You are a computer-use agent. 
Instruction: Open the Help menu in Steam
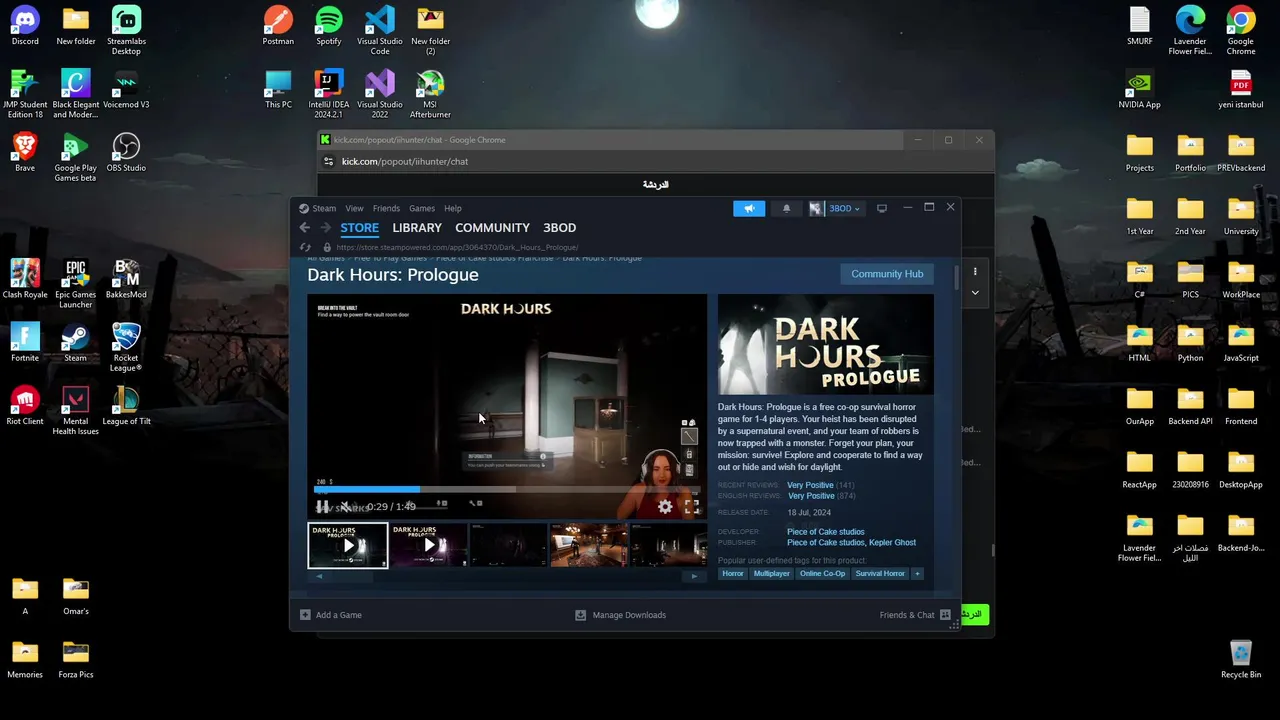coord(453,208)
